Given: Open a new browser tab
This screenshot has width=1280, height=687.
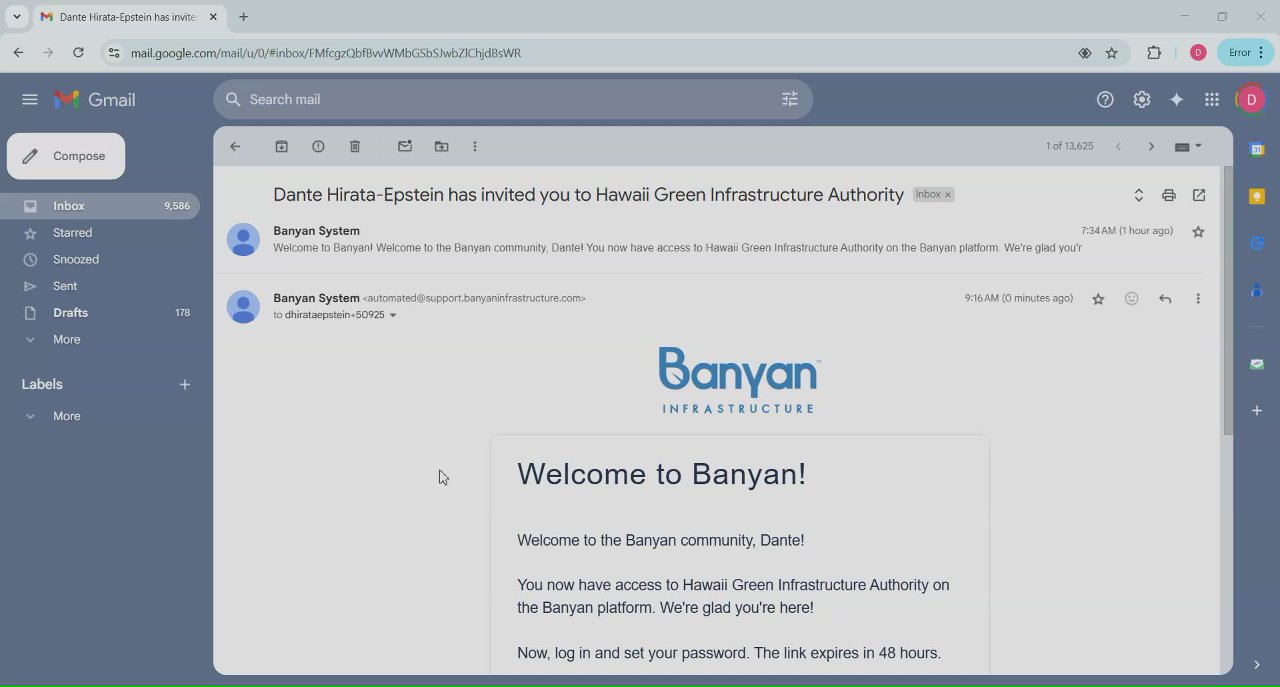Looking at the screenshot, I should coord(243,17).
